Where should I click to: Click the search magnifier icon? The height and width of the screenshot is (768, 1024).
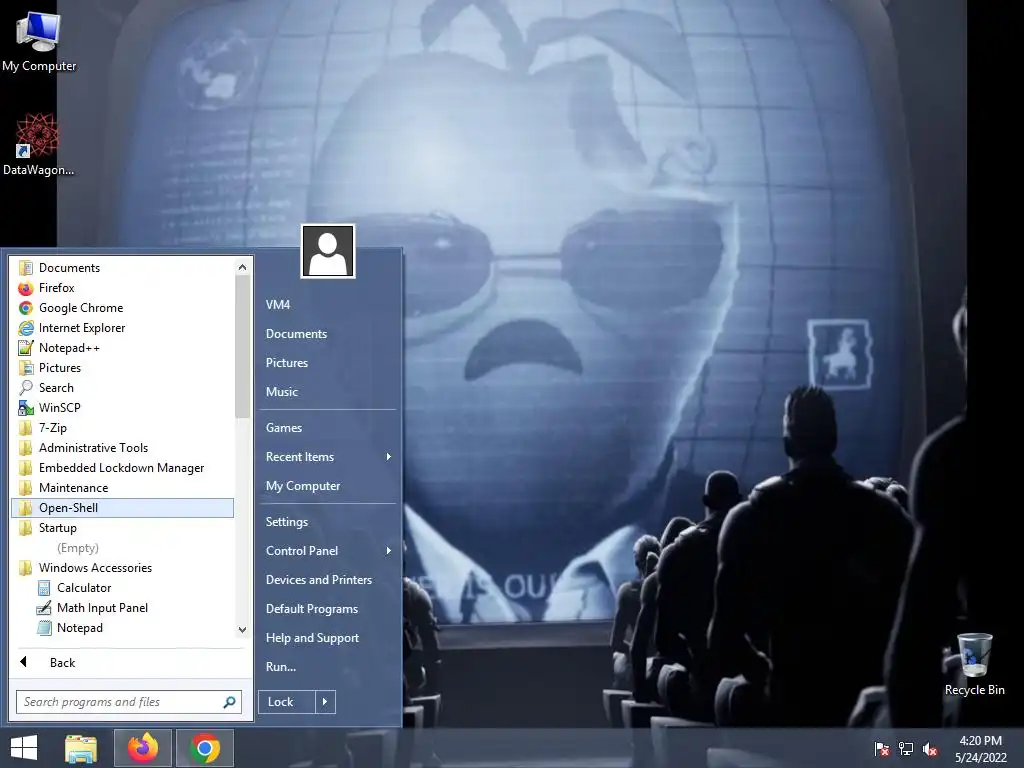[x=229, y=702]
